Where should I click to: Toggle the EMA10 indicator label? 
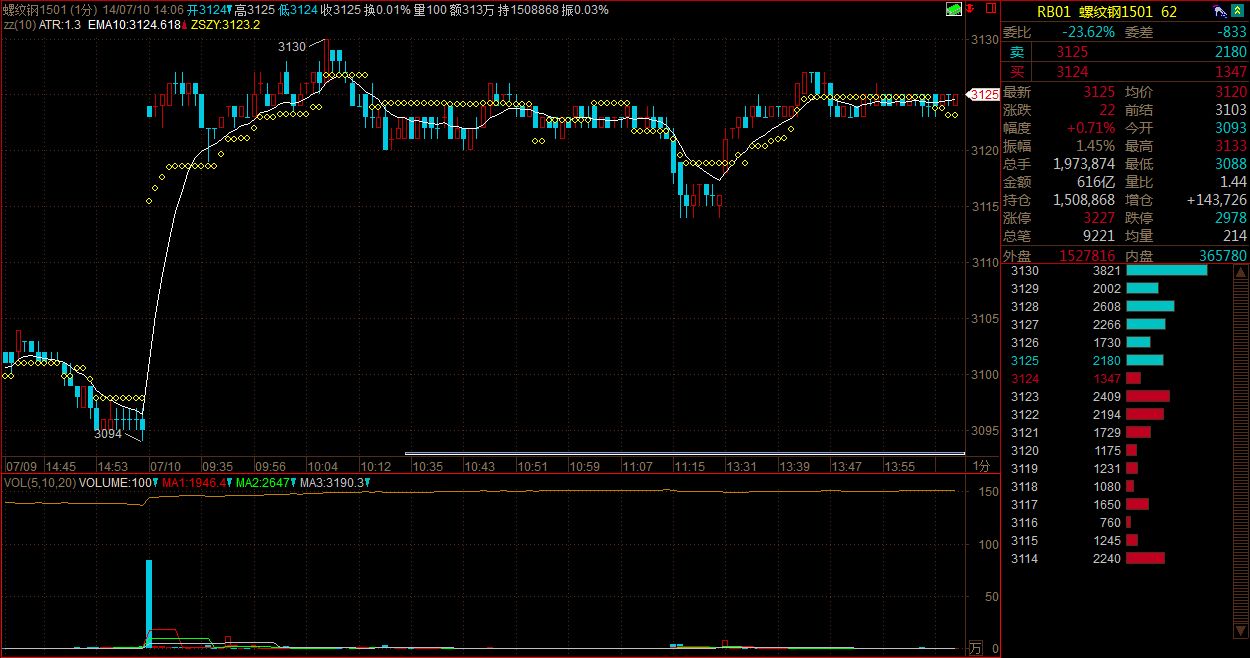coord(139,23)
